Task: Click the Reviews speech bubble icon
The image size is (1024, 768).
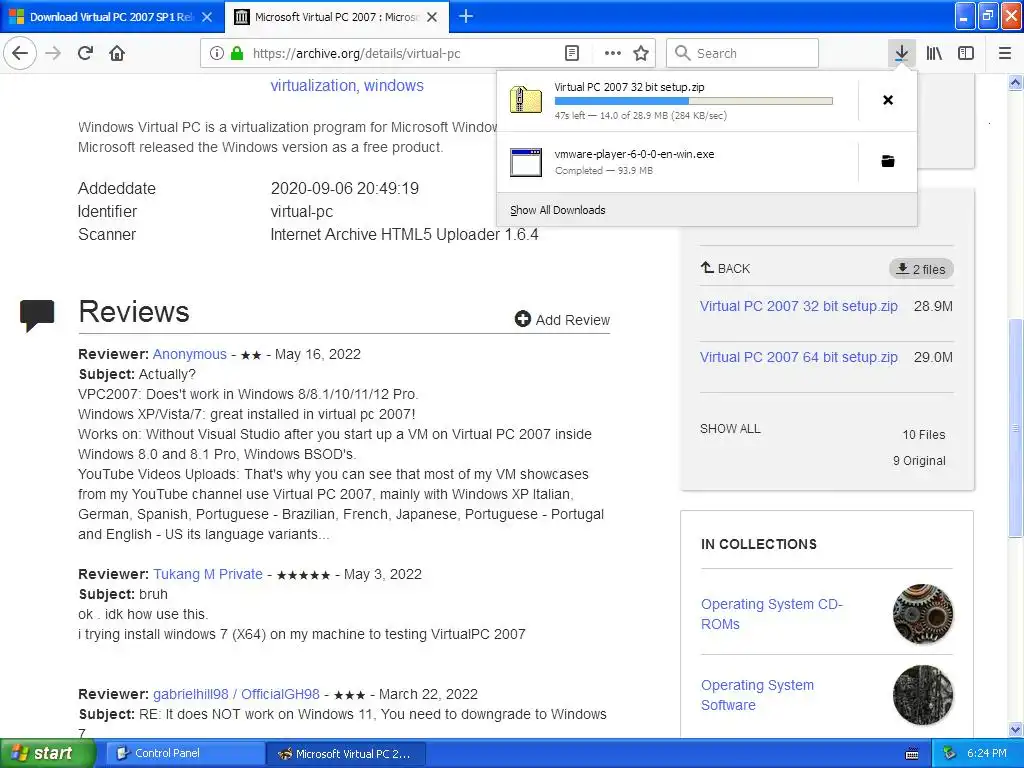Action: [37, 315]
